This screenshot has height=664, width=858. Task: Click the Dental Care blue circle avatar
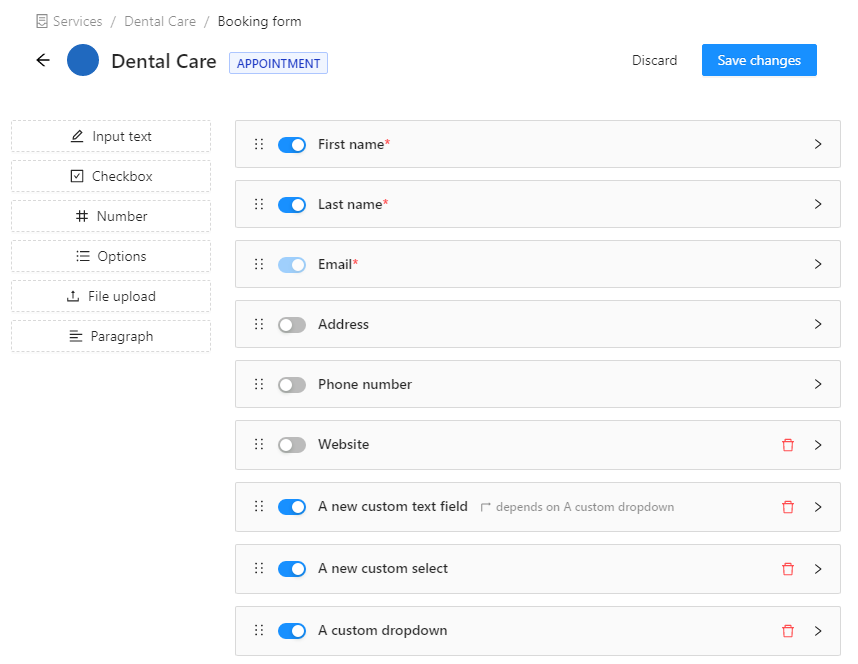(83, 60)
